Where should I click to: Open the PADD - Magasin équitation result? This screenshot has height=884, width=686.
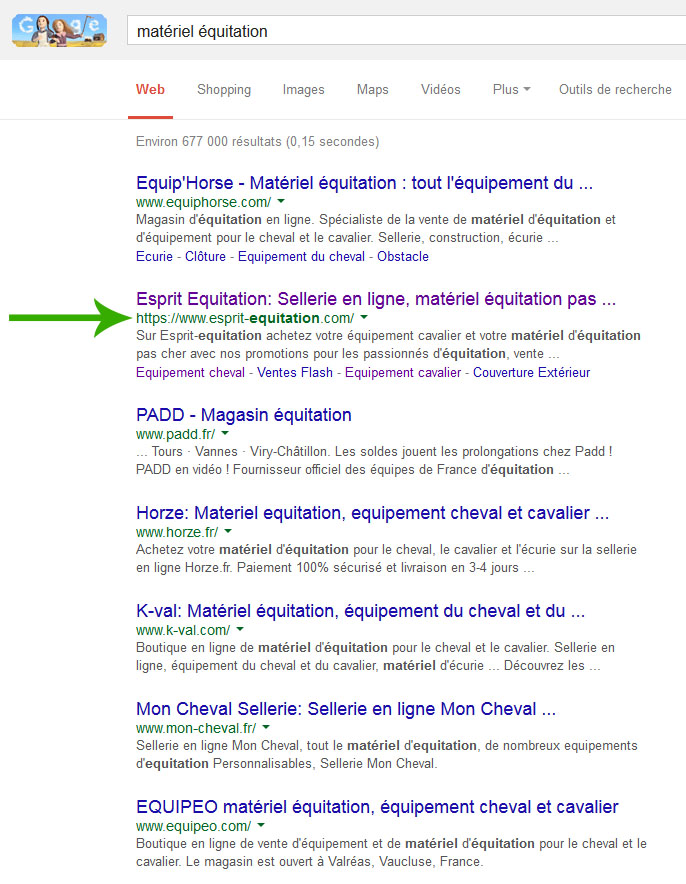244,415
